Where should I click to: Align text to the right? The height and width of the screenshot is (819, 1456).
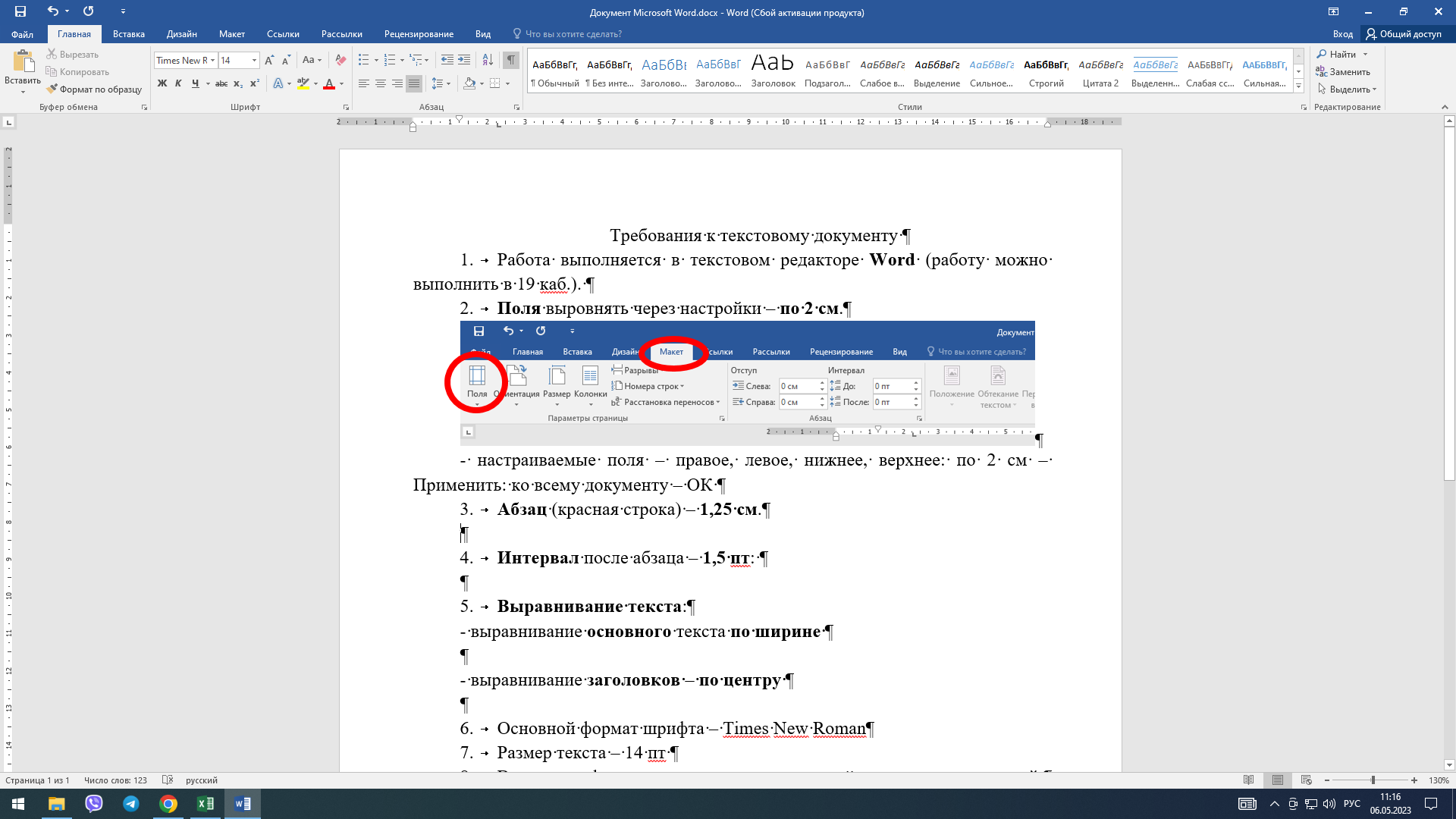(397, 83)
